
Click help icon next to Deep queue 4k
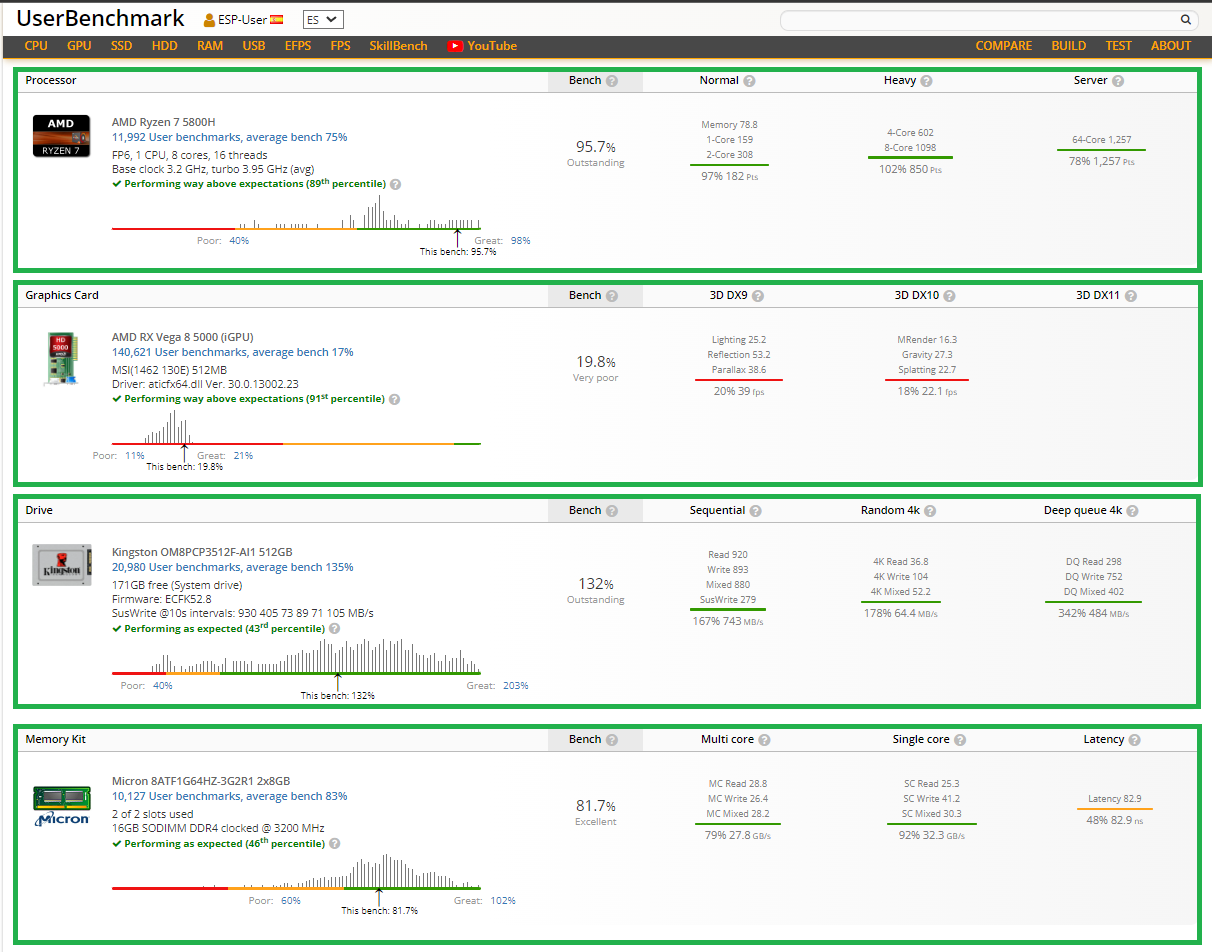(1132, 511)
